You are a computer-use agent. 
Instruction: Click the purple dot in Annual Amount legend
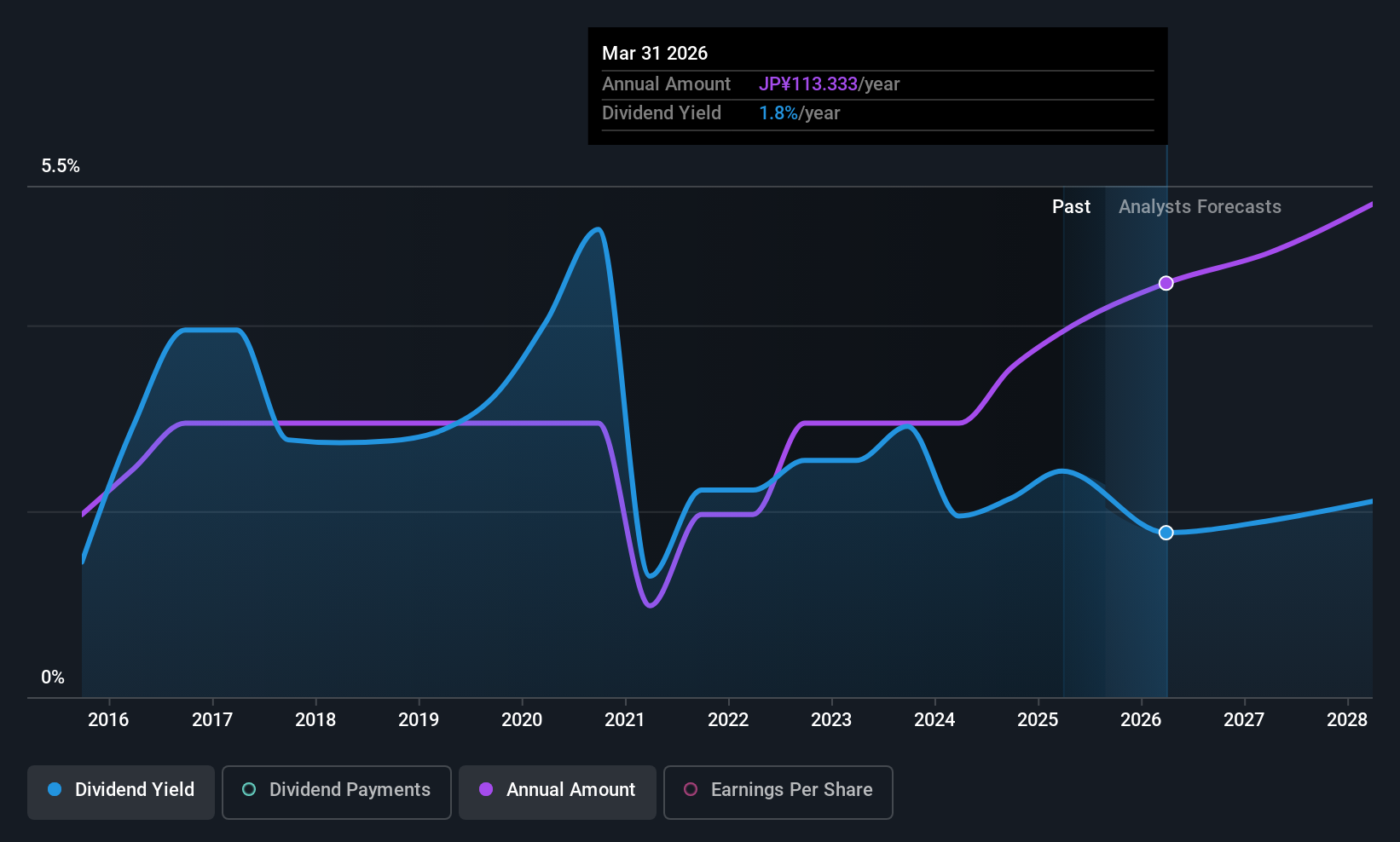pos(486,789)
